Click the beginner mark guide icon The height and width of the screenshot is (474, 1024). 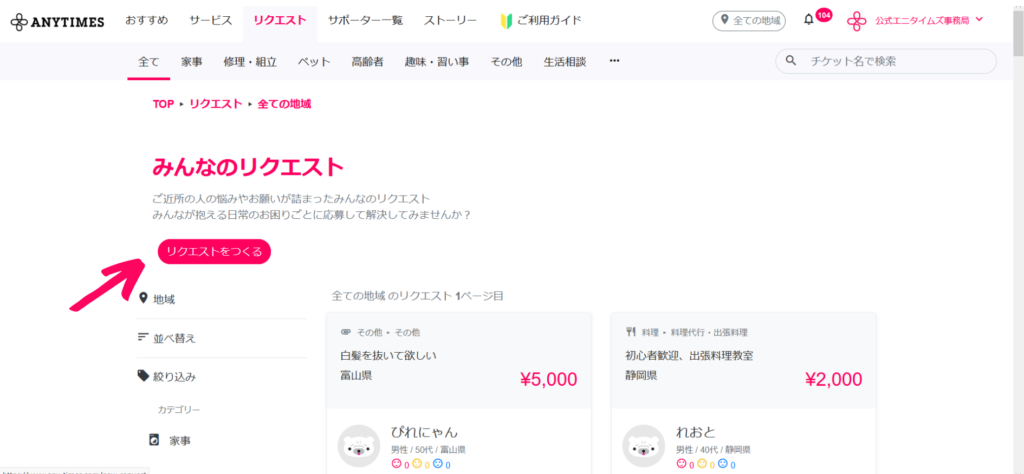506,21
